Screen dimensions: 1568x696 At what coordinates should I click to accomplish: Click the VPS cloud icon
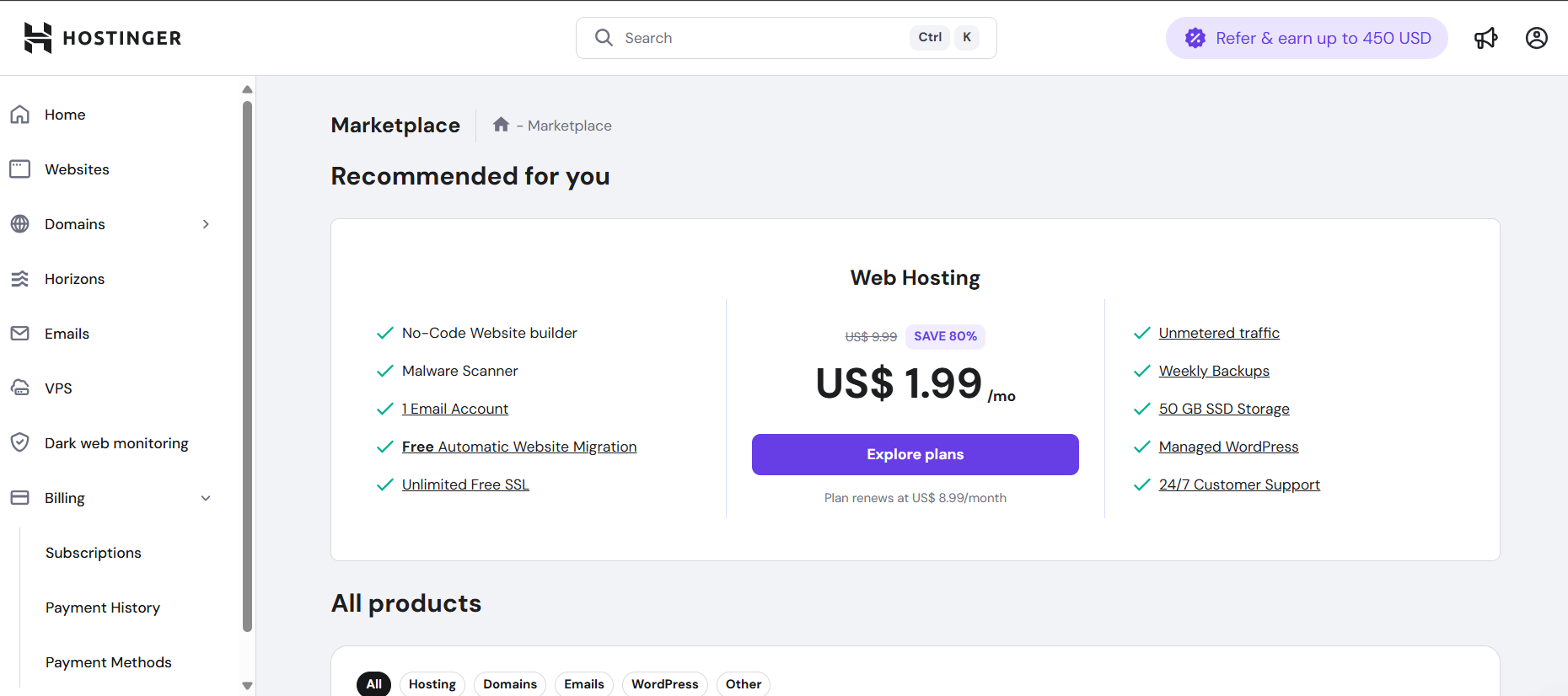click(20, 388)
